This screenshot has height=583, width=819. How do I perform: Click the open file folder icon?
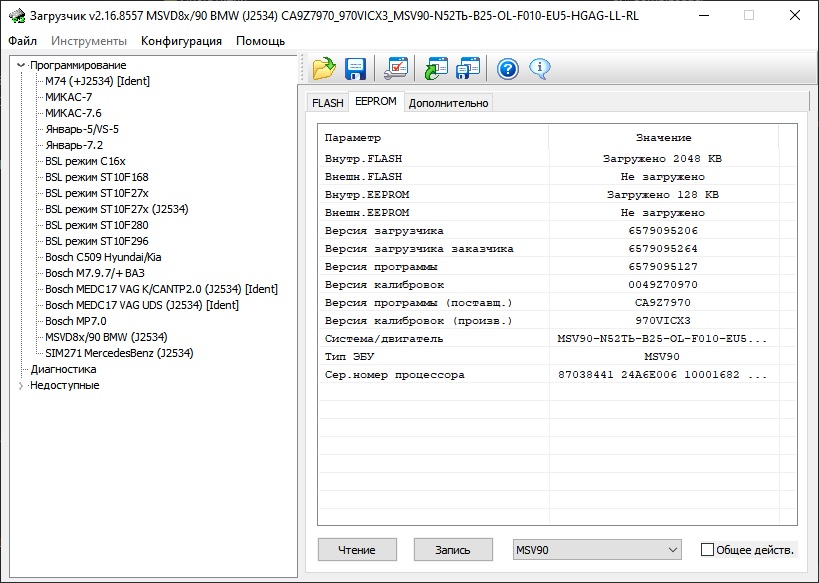324,69
